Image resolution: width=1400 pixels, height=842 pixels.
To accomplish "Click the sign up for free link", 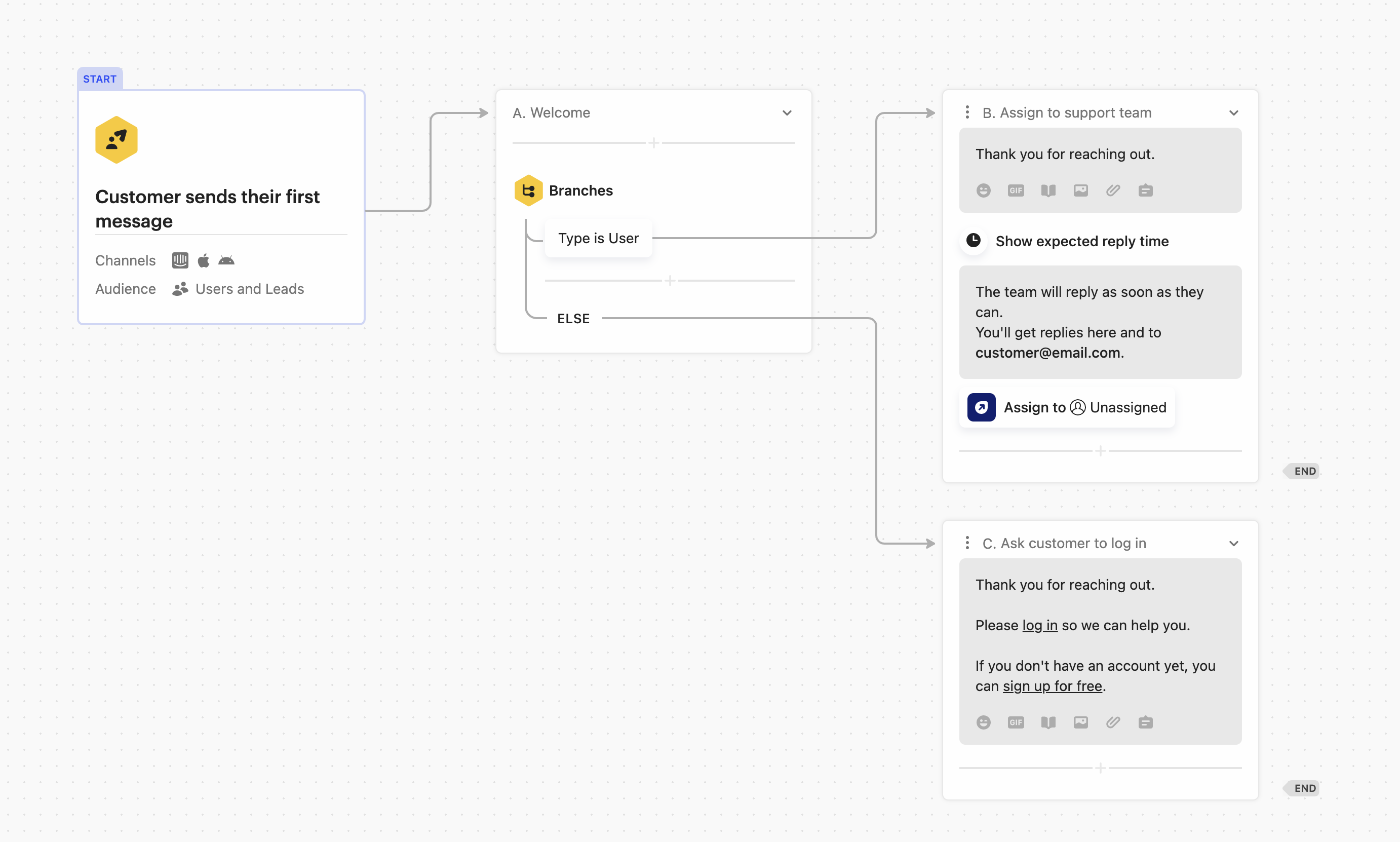I will (x=1052, y=686).
